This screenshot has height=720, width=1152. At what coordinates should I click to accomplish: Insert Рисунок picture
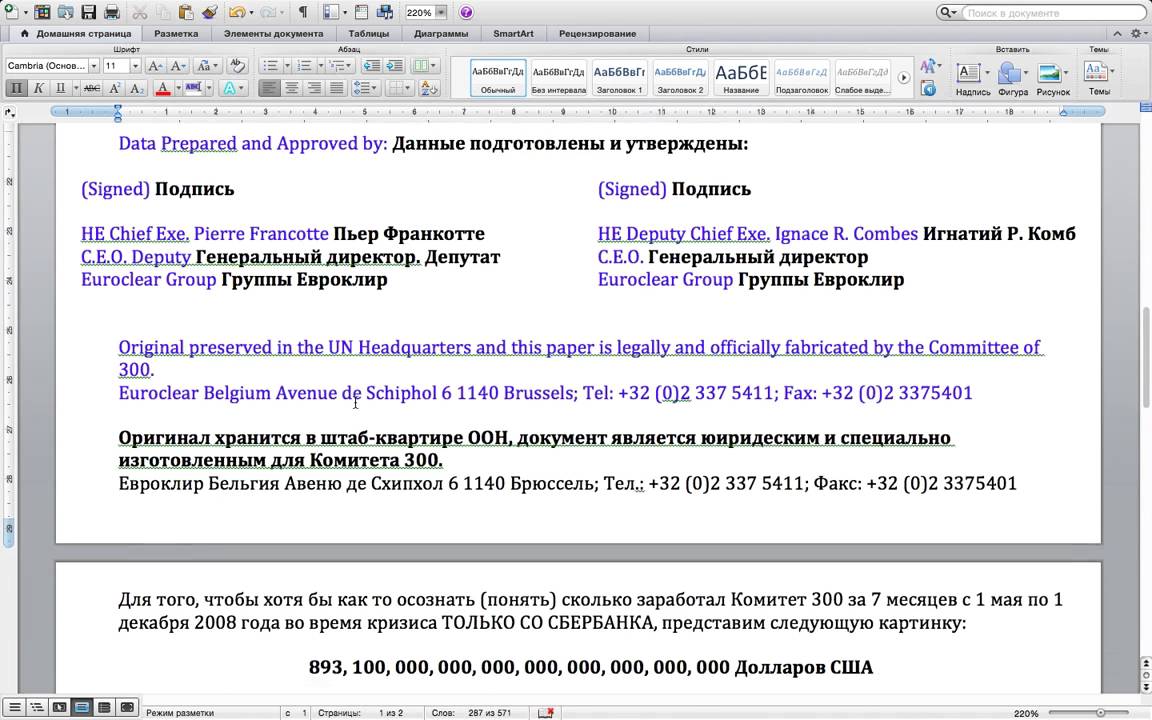pyautogui.click(x=1053, y=79)
